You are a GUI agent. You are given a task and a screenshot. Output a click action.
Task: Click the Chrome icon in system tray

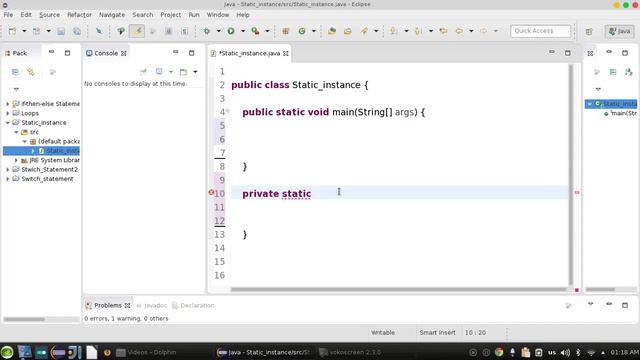(x=499, y=352)
